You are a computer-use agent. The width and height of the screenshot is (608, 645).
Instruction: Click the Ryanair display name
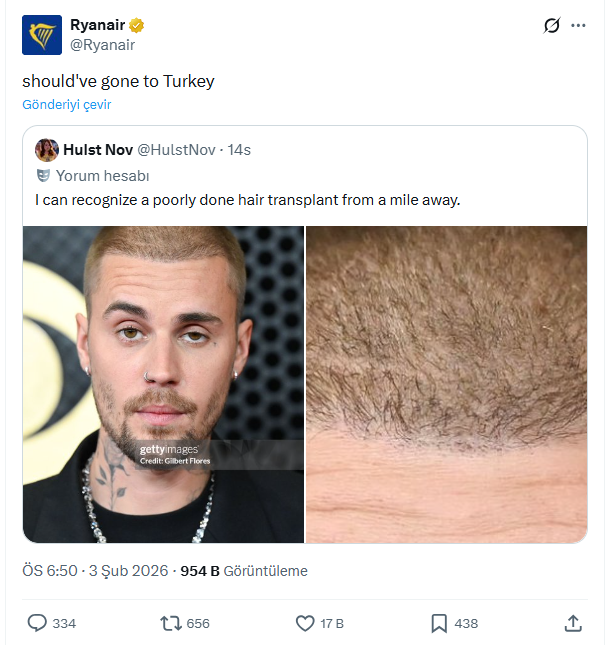pos(97,25)
